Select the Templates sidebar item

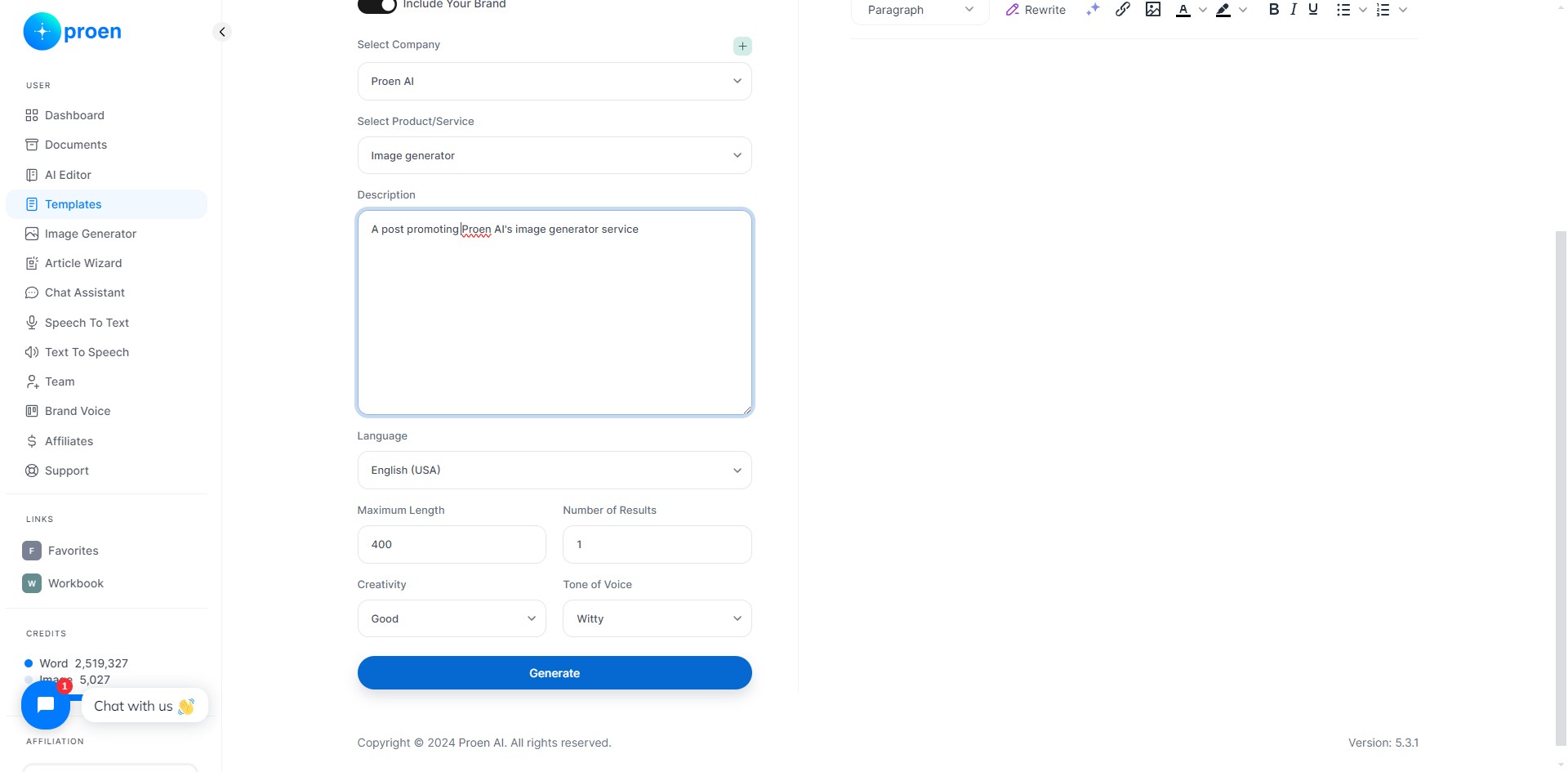point(106,204)
